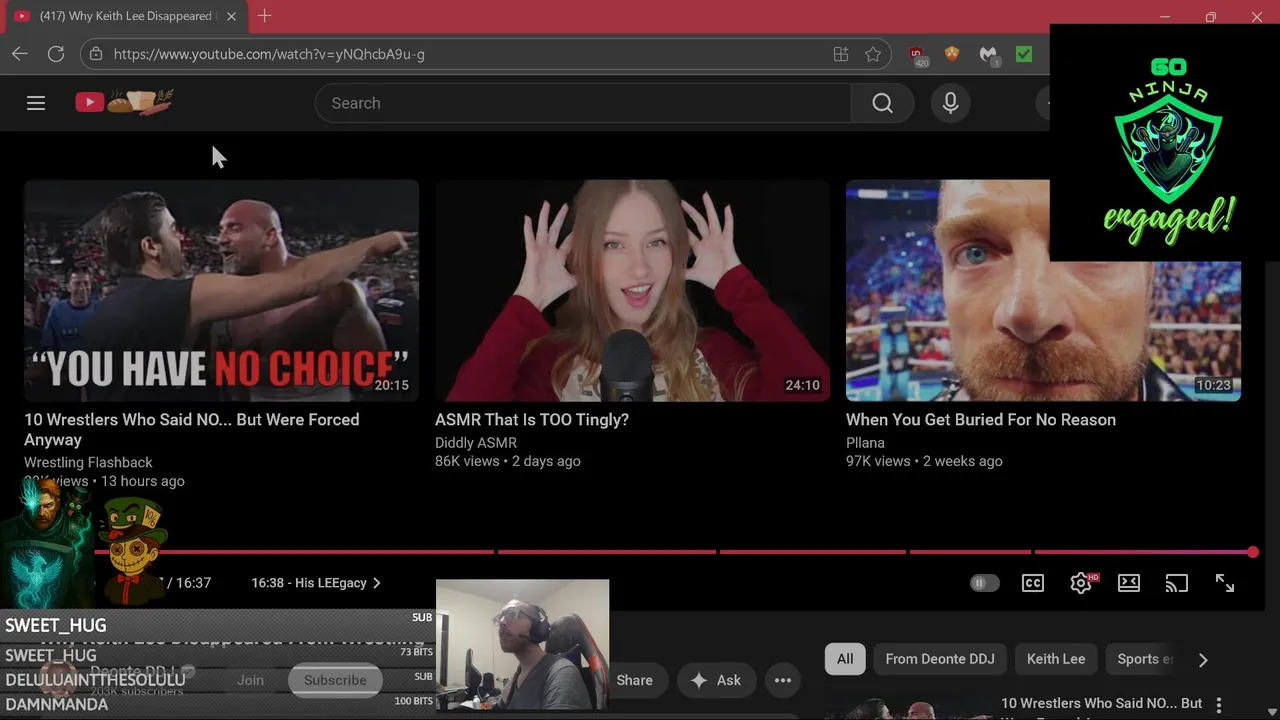Click the Subscribe button
This screenshot has height=720, width=1280.
(x=335, y=680)
